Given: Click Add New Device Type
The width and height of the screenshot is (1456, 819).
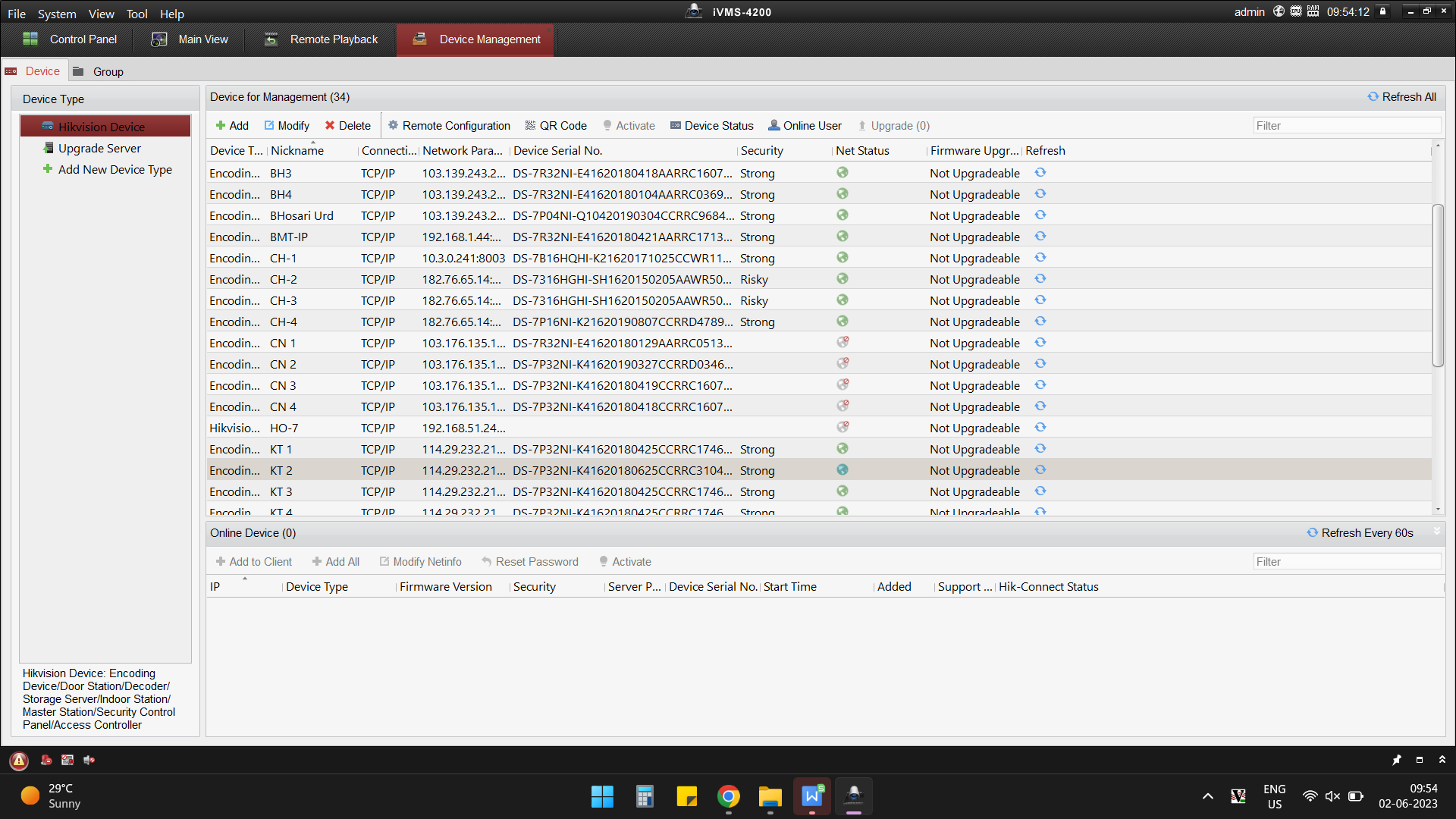Looking at the screenshot, I should pyautogui.click(x=108, y=169).
